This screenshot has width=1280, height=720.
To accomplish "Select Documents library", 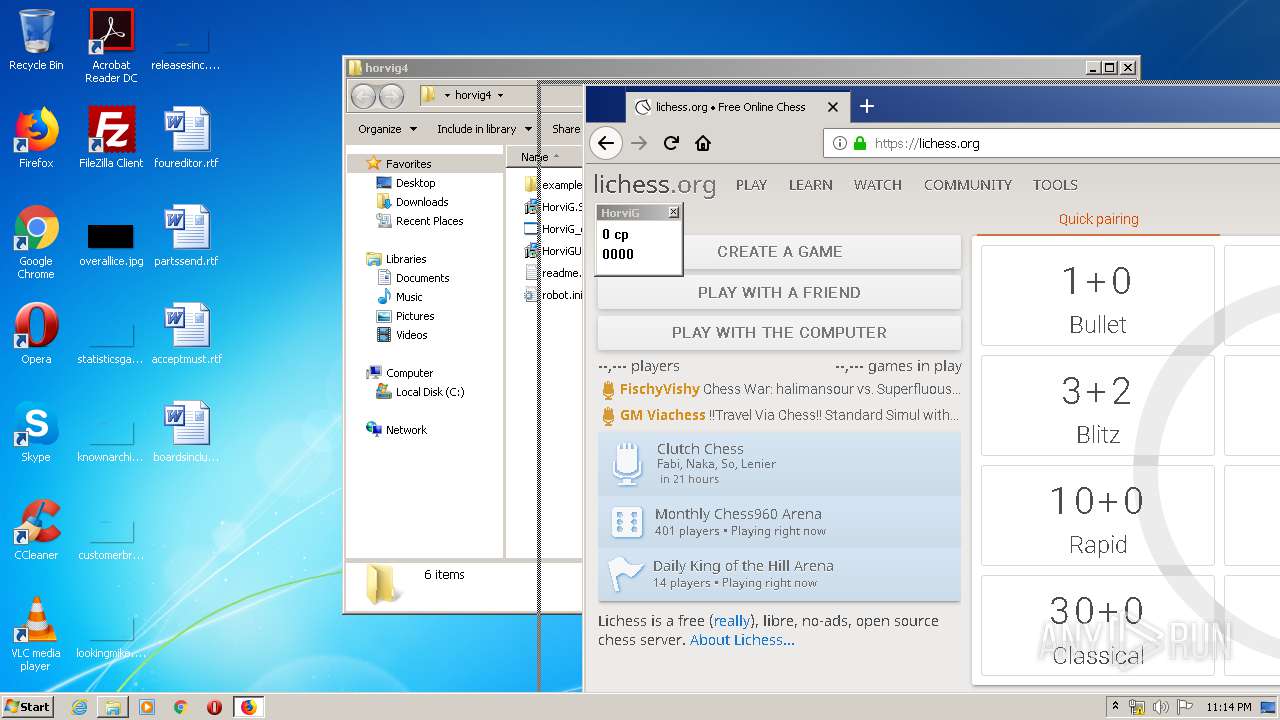I will 422,278.
